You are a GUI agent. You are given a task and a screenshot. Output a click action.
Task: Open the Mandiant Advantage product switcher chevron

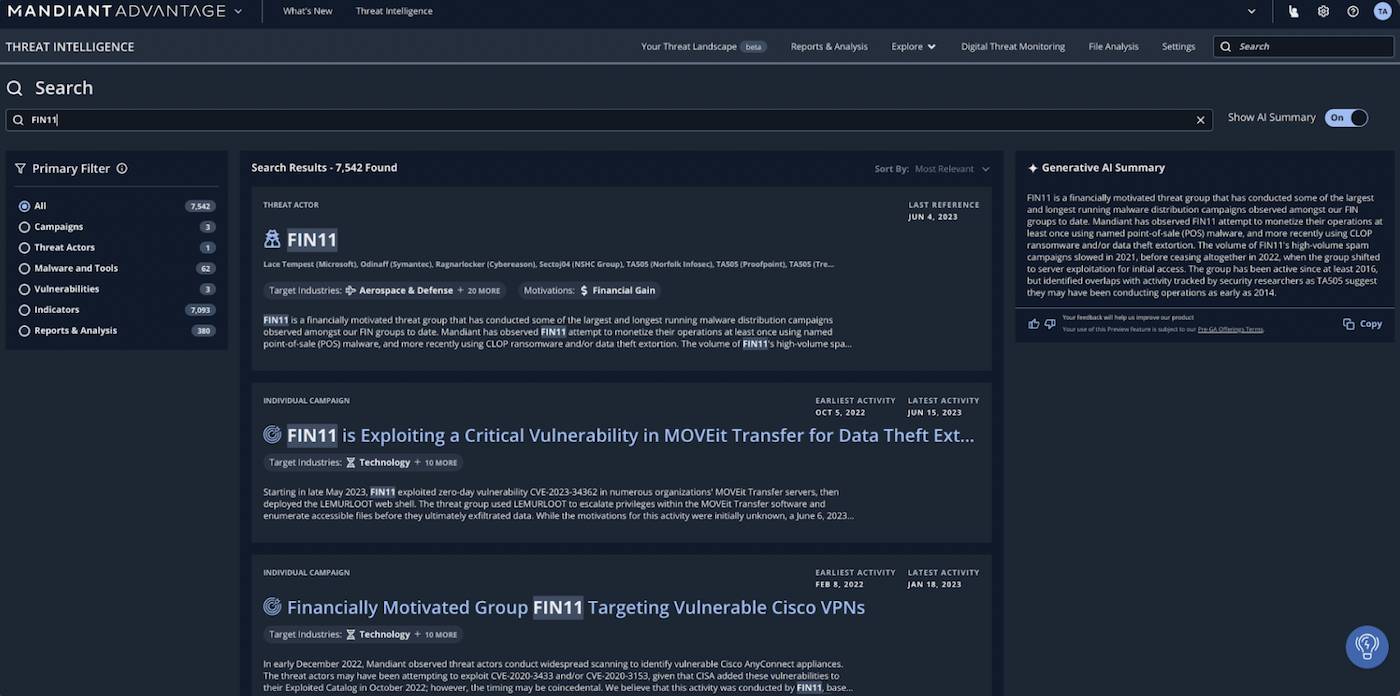(238, 11)
